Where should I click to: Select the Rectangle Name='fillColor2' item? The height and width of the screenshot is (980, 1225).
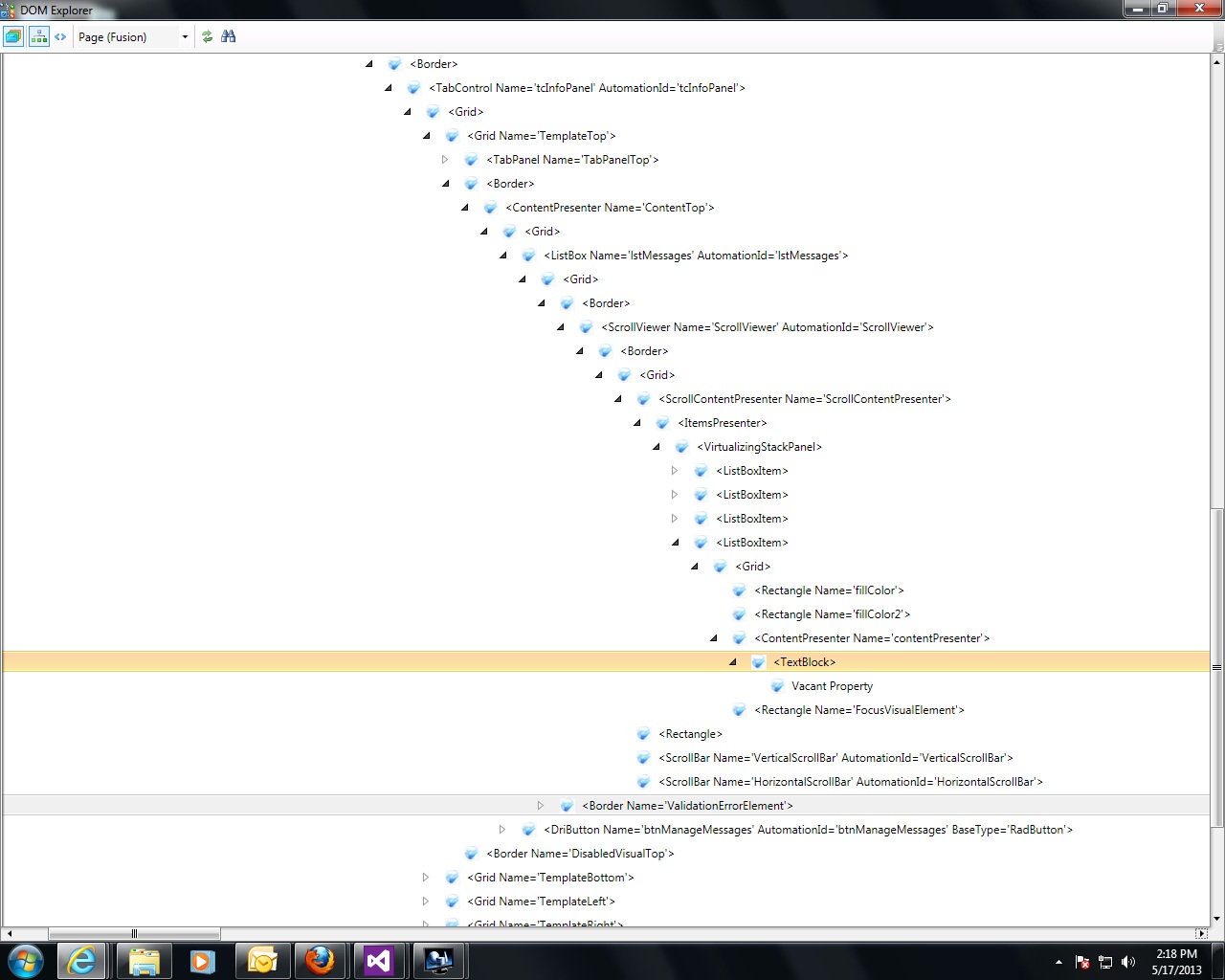832,614
